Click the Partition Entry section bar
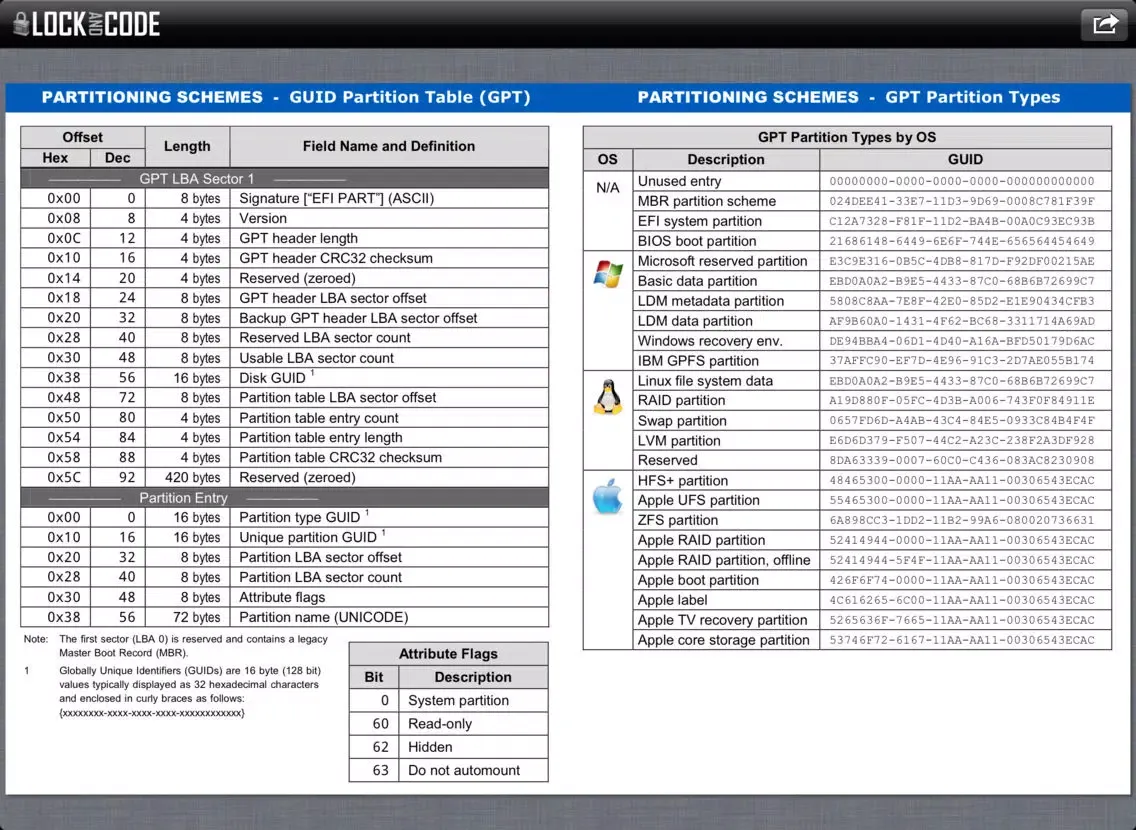Screen dimensions: 1136x830 [x=284, y=497]
